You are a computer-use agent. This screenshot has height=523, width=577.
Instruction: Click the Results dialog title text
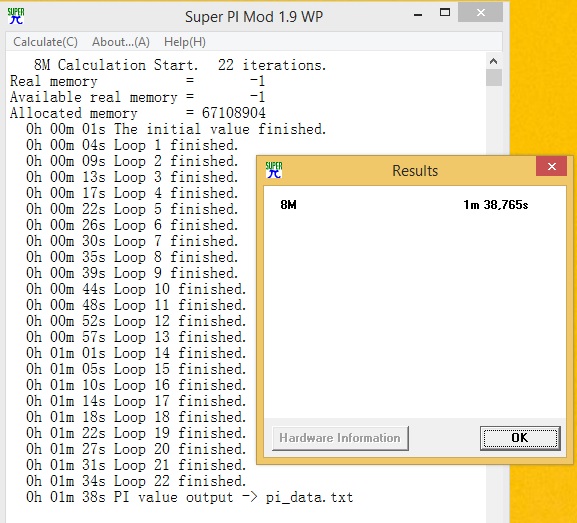pos(415,171)
